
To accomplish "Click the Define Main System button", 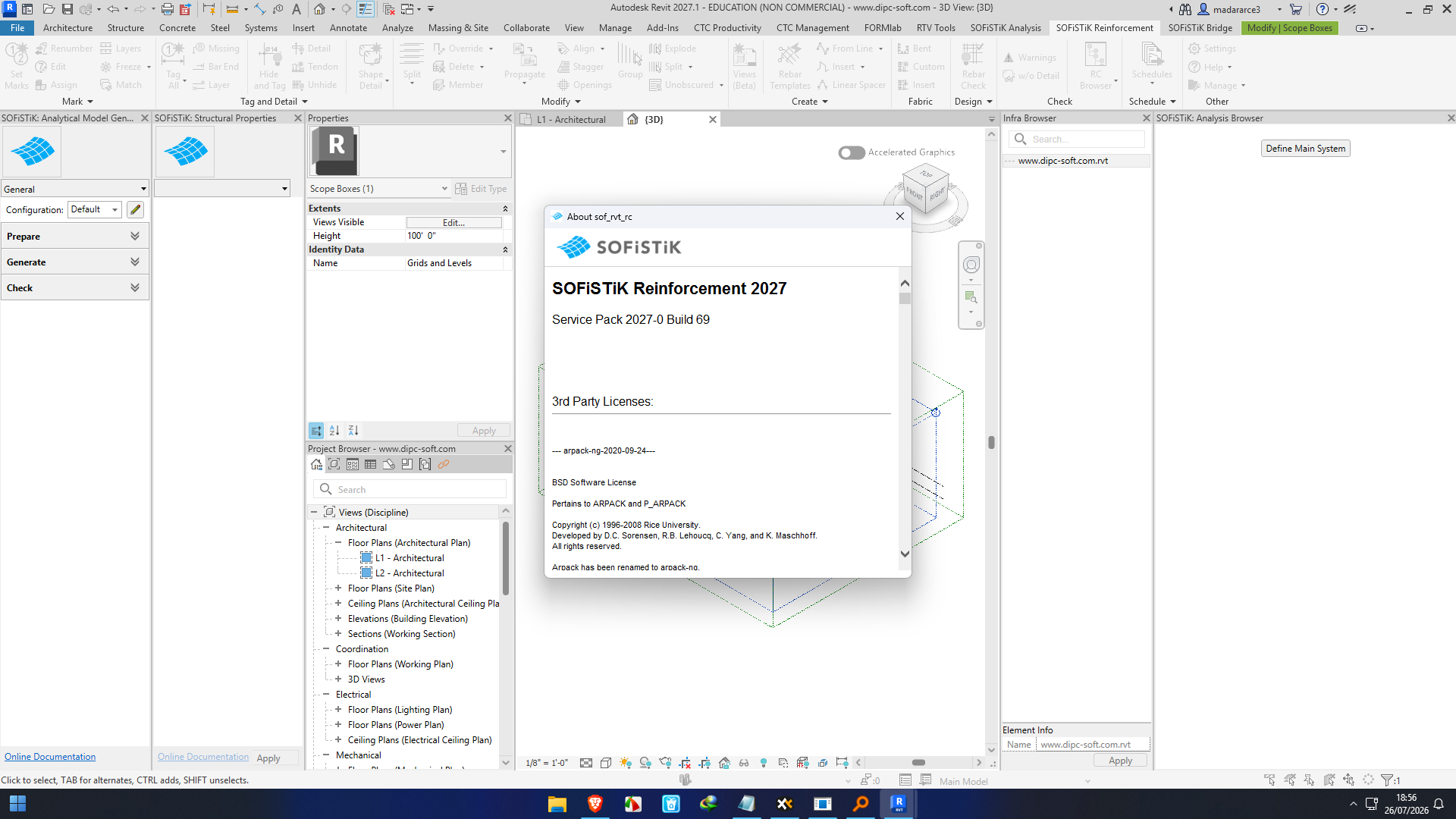I will [1305, 149].
